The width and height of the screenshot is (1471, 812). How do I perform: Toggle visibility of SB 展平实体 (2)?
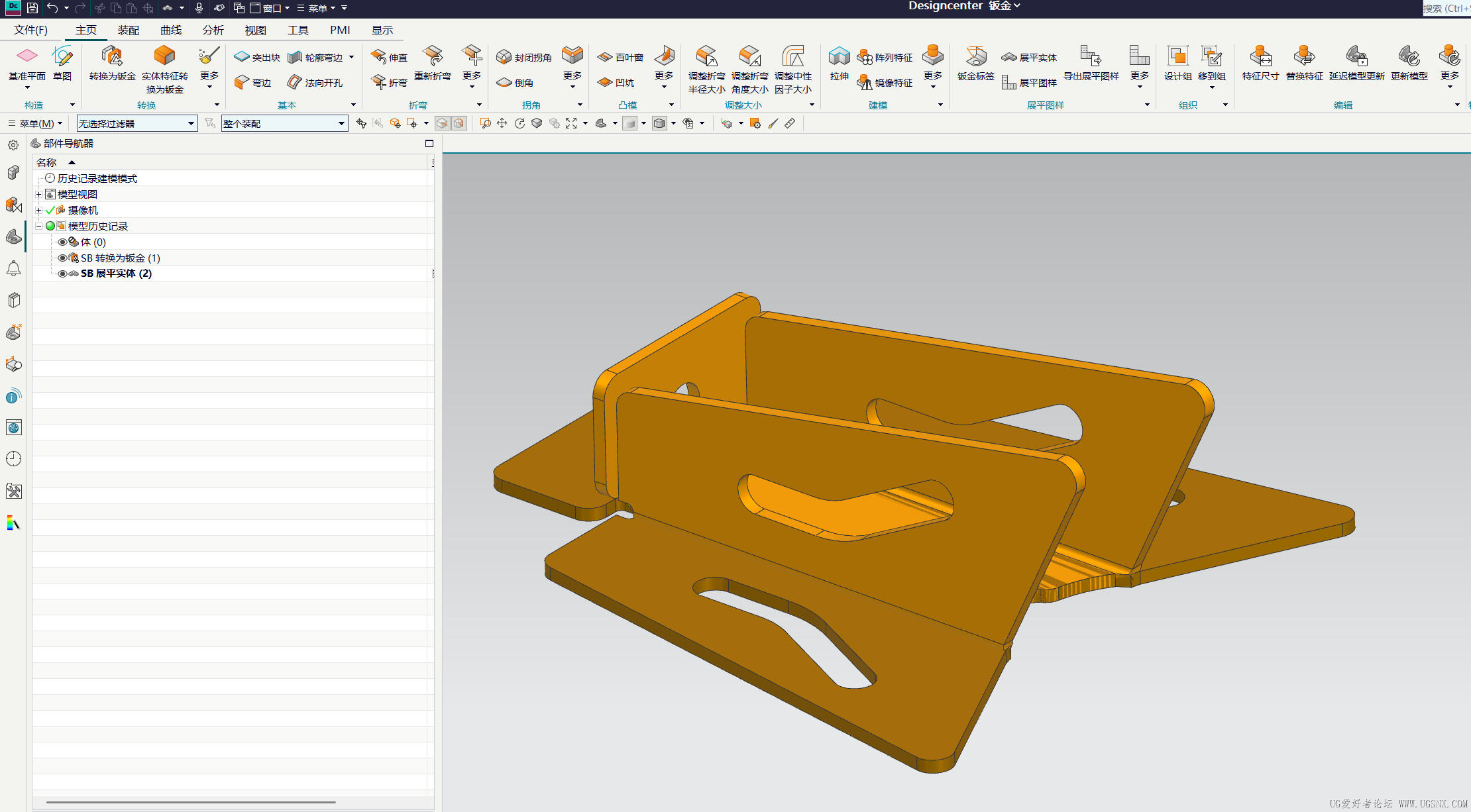tap(62, 274)
